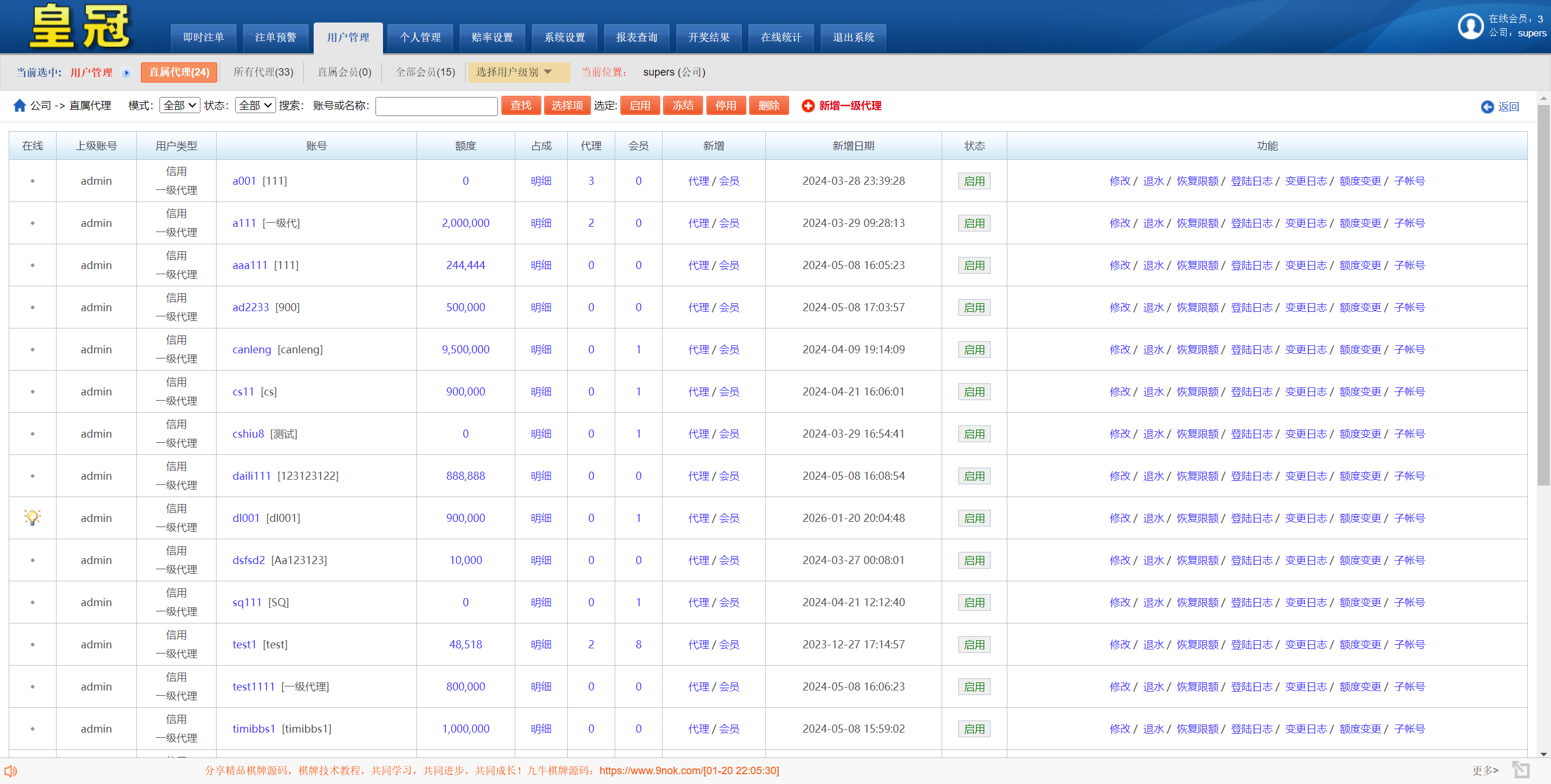Screen dimensions: 1551x784
Task: Click the 皇冠 logo
Action: 81,26
